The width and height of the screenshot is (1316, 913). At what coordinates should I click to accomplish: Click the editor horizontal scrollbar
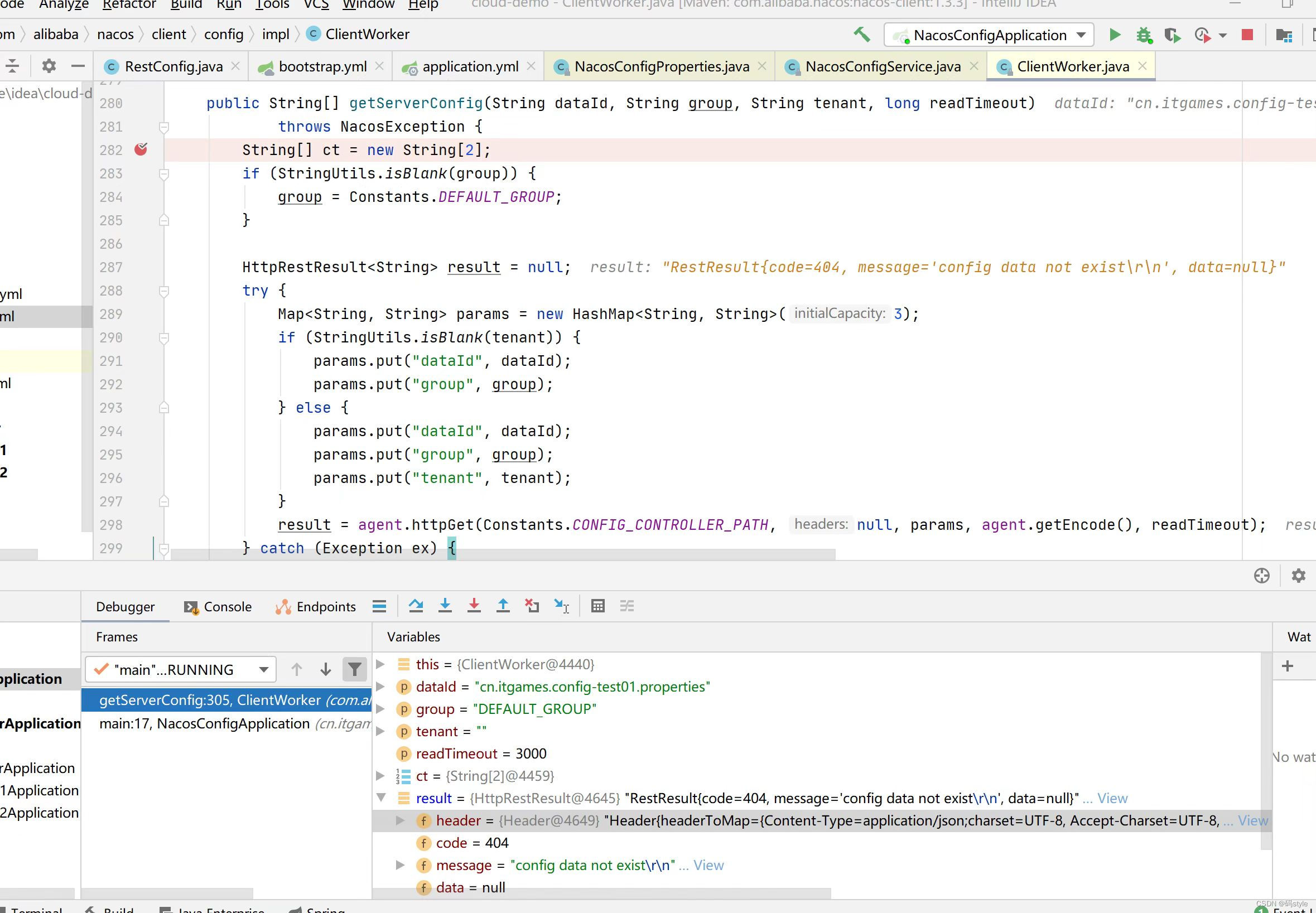pos(504,554)
